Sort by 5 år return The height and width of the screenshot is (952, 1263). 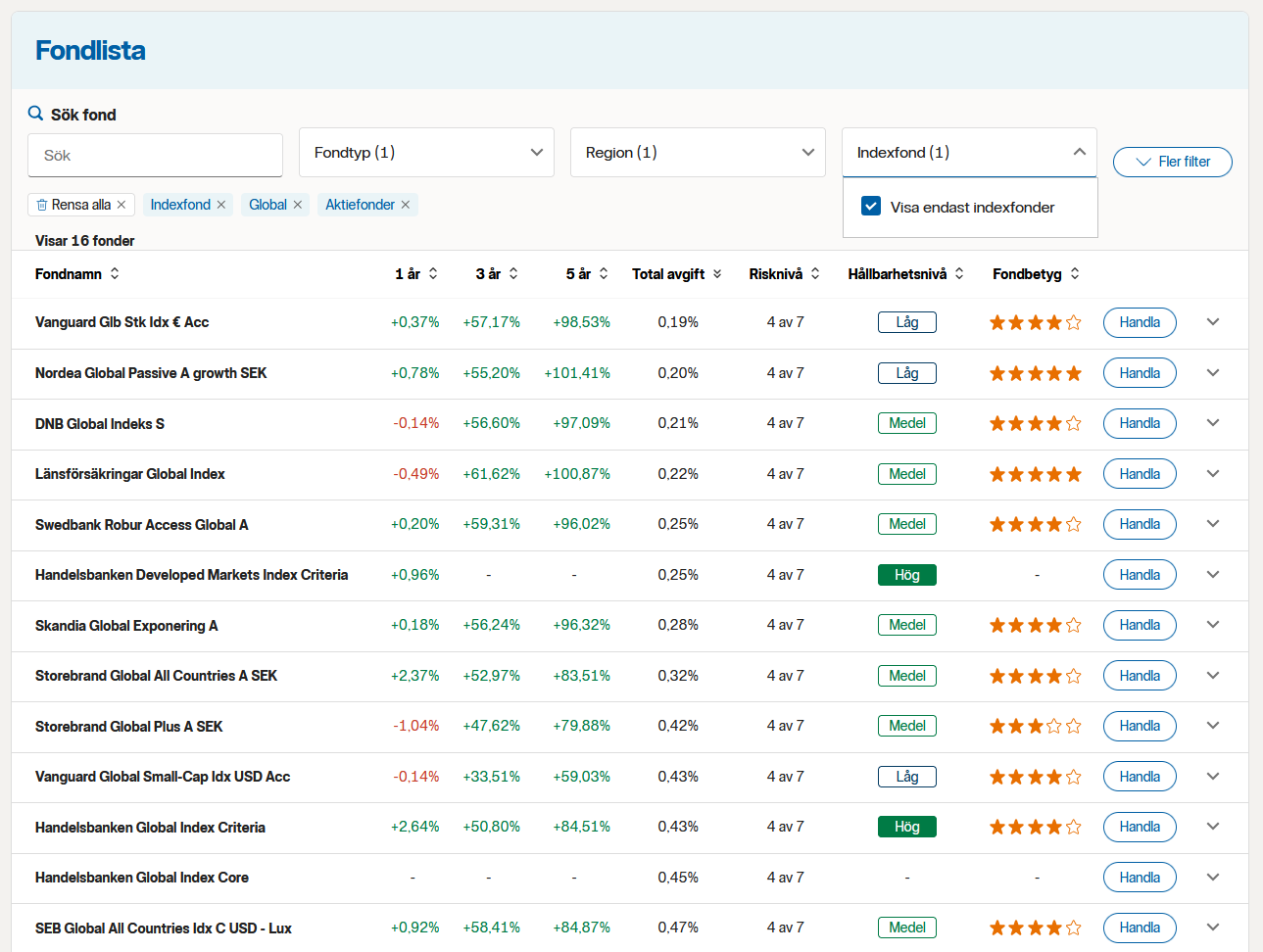pos(604,274)
